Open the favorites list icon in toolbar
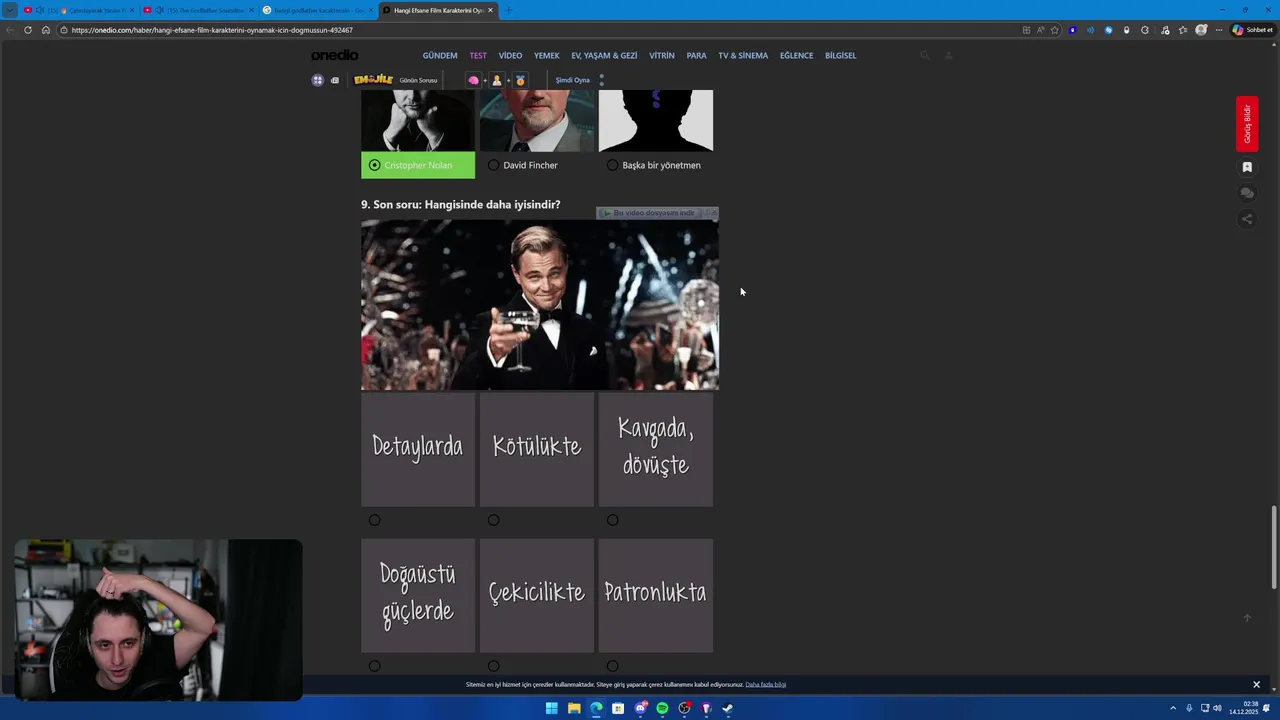The height and width of the screenshot is (720, 1280). [1183, 30]
